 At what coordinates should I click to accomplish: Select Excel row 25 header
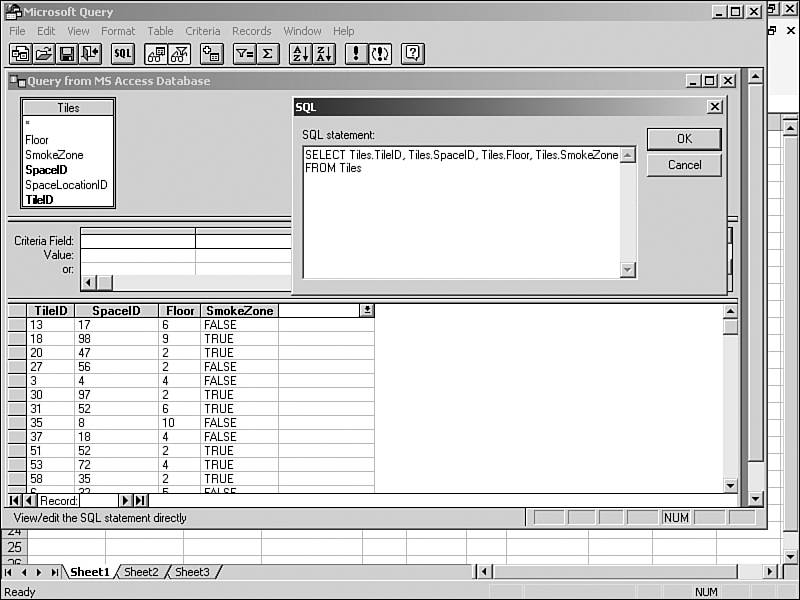click(x=14, y=547)
